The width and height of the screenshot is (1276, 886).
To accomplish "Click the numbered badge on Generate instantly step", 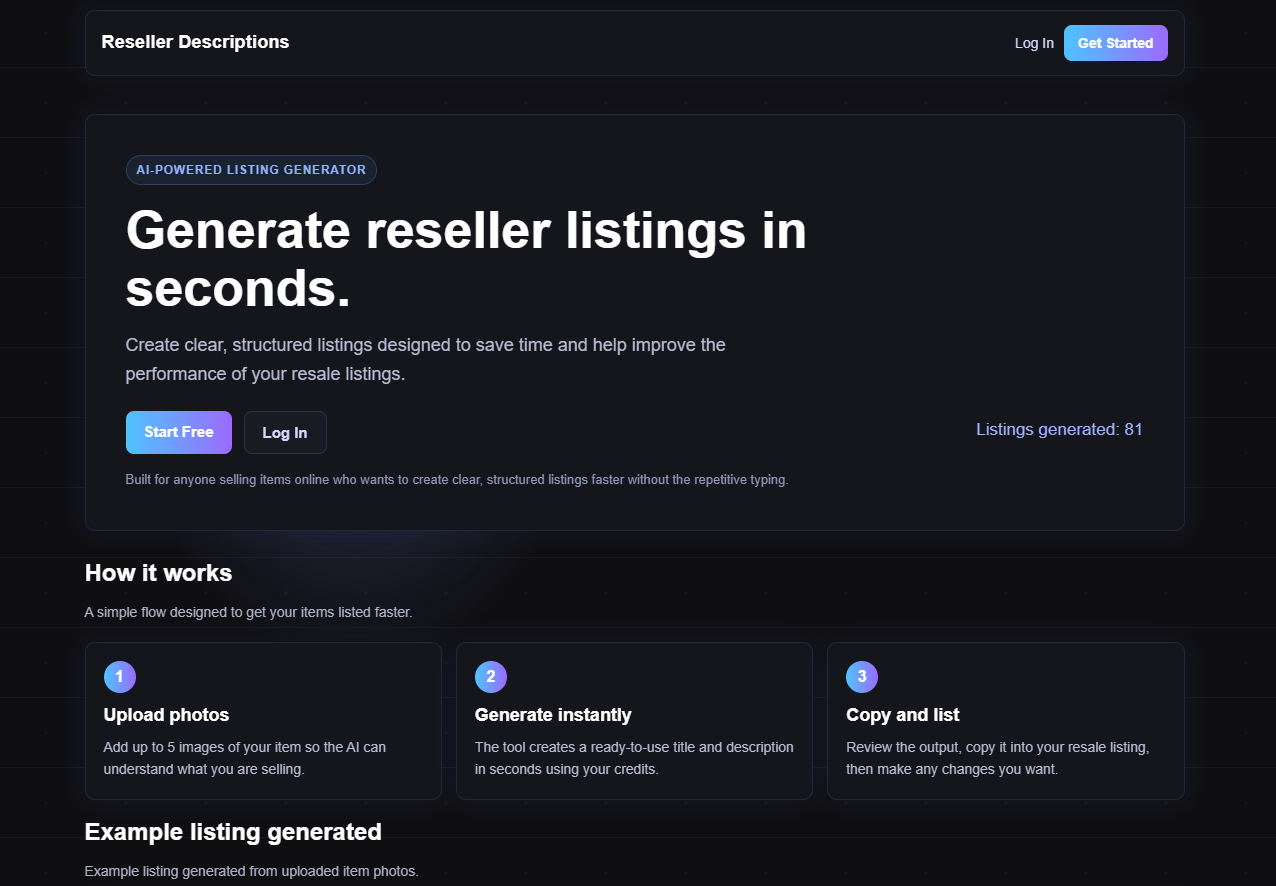I will coord(491,677).
